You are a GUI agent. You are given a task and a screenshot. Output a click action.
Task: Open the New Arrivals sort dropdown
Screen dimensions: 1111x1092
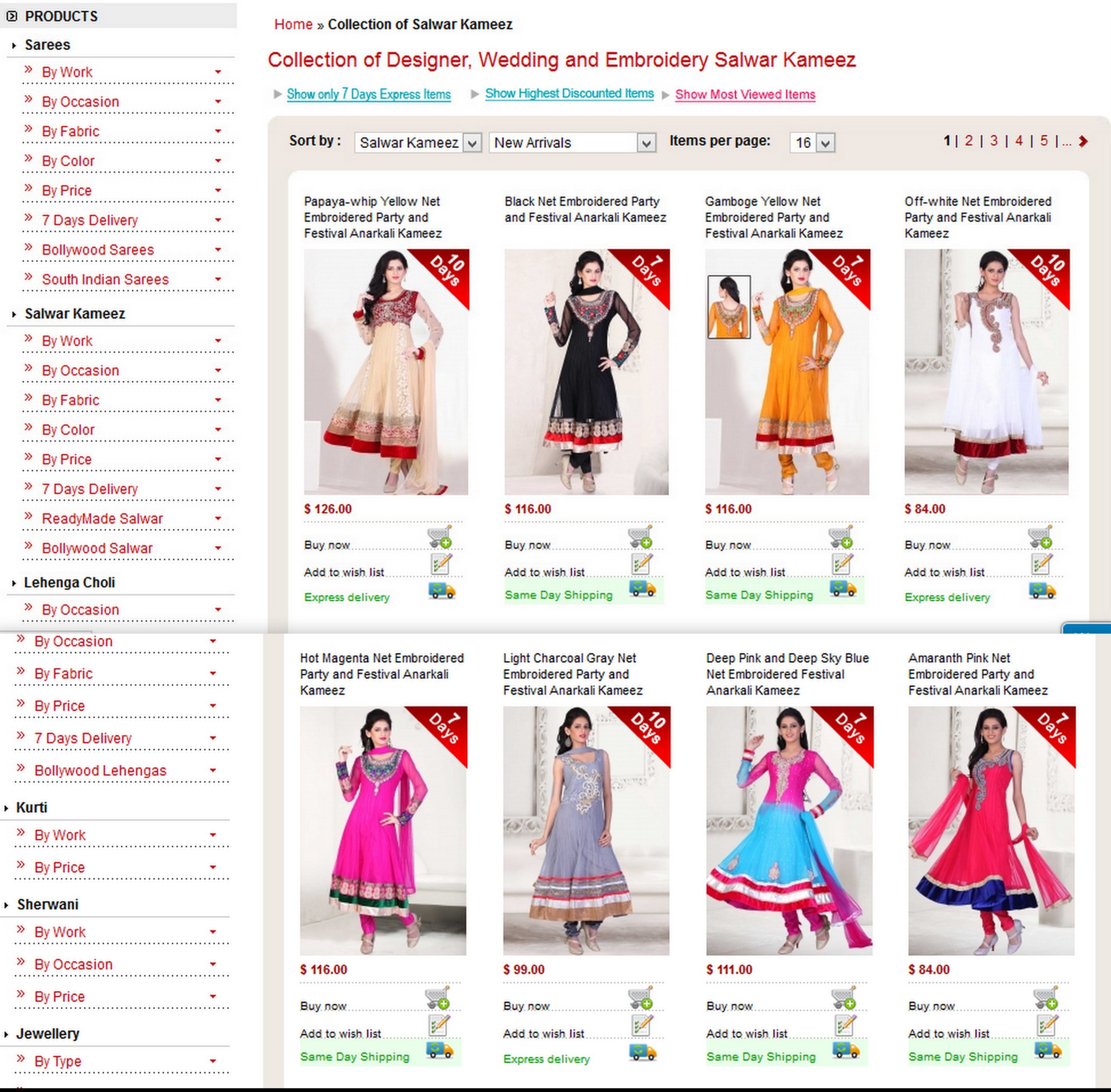point(573,143)
